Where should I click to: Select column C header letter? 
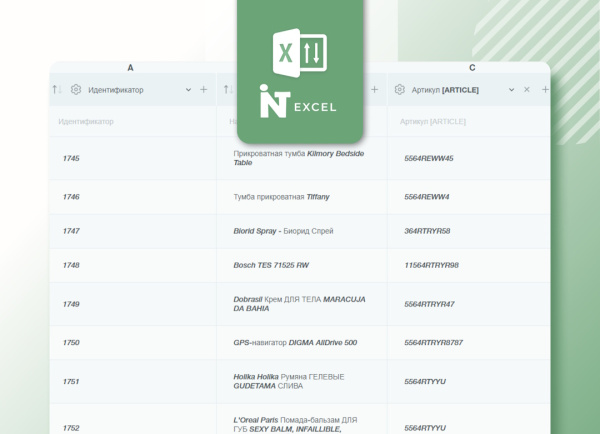click(x=472, y=68)
